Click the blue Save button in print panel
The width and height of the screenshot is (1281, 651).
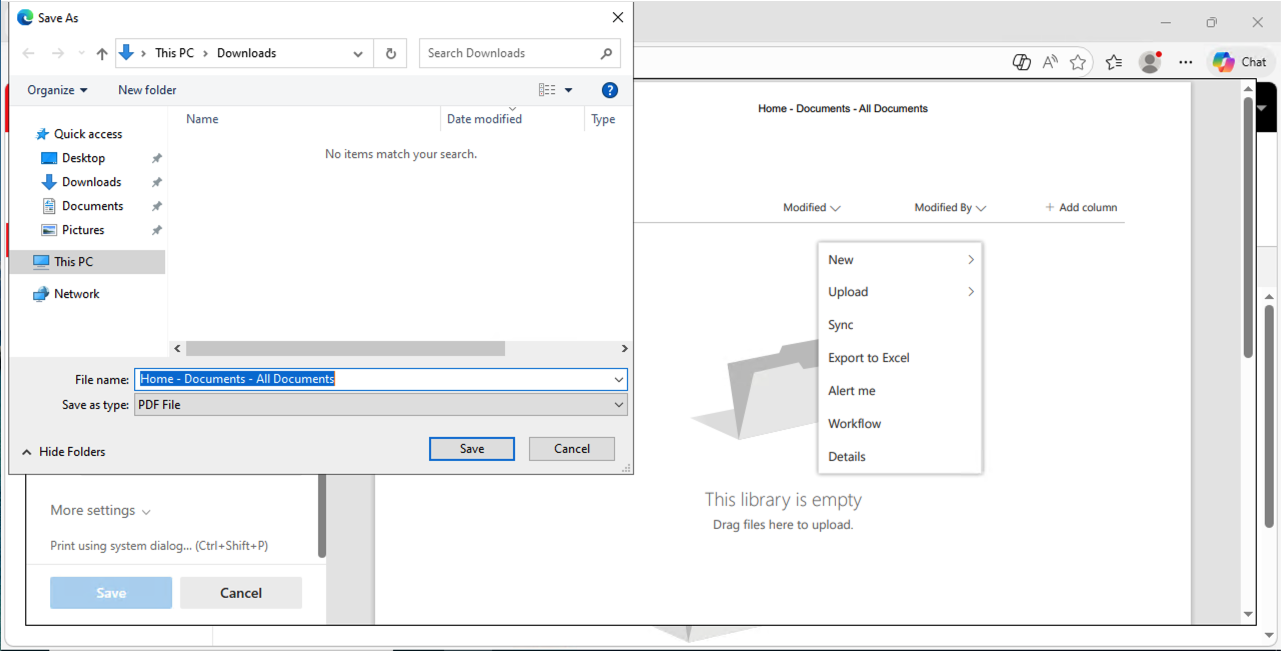[x=111, y=593]
